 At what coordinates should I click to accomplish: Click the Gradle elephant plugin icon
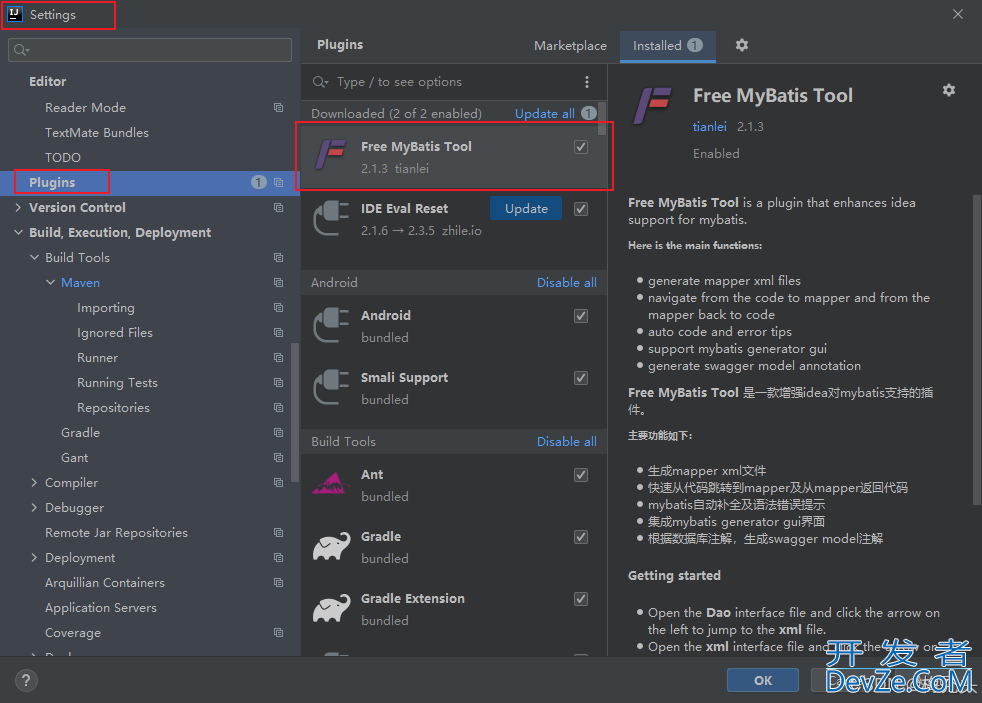[331, 546]
